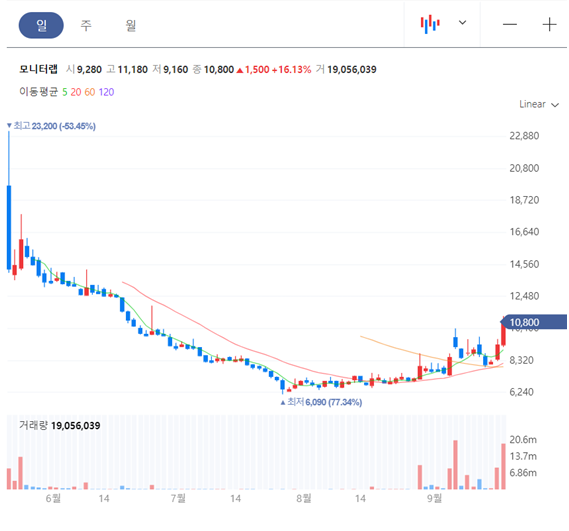This screenshot has height=531, width=569.
Task: Click the 12,480 price axis label
Action: [x=524, y=296]
